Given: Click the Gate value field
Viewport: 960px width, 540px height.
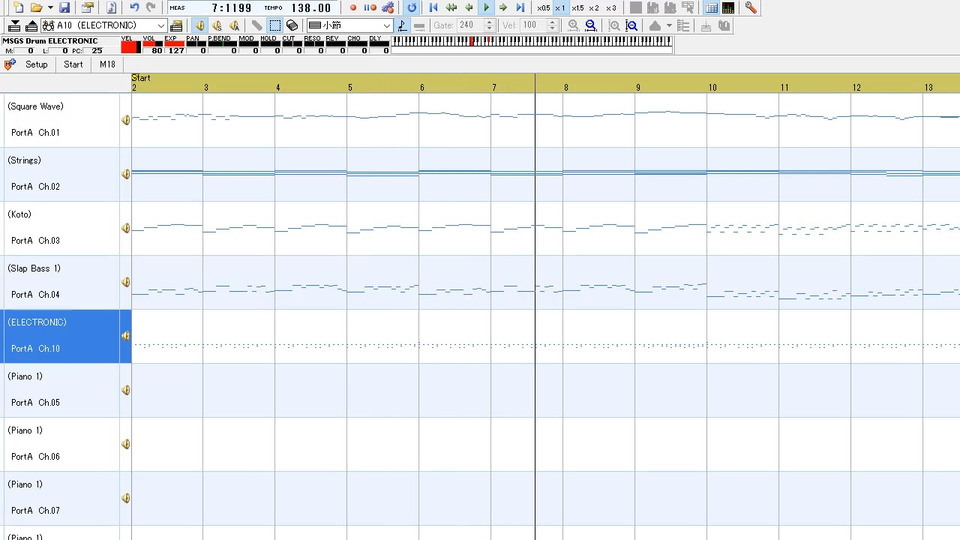Looking at the screenshot, I should 470,26.
